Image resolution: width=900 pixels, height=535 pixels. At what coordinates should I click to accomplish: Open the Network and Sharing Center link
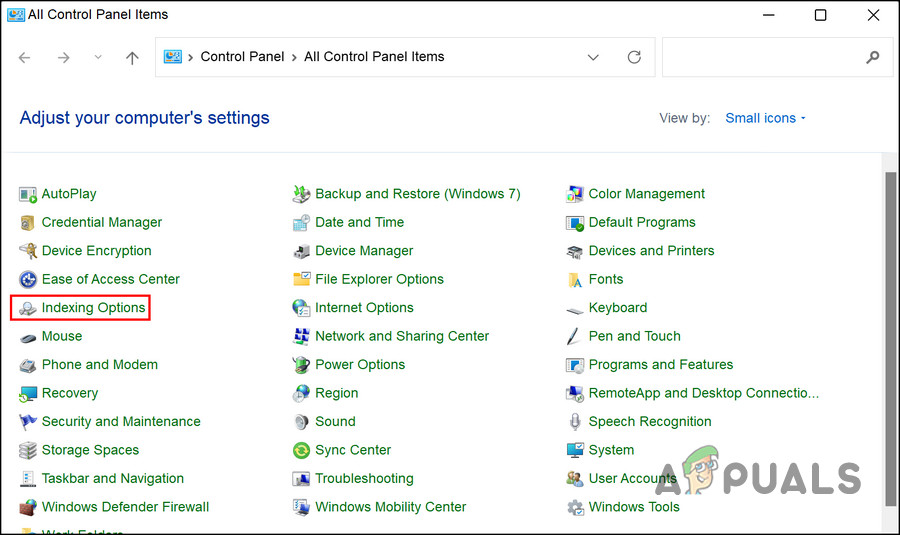(x=402, y=336)
